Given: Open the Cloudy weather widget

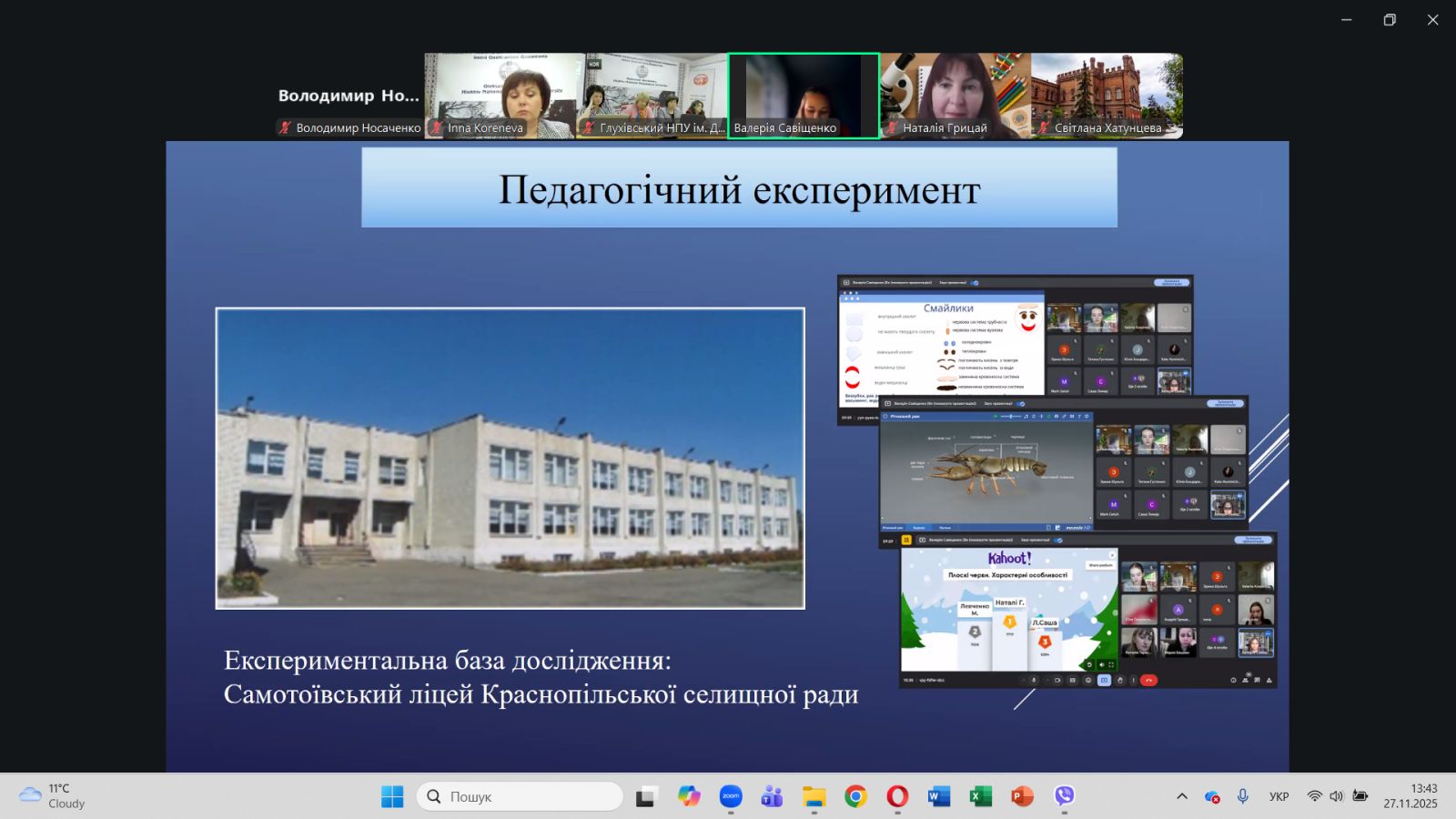Looking at the screenshot, I should click(x=53, y=796).
